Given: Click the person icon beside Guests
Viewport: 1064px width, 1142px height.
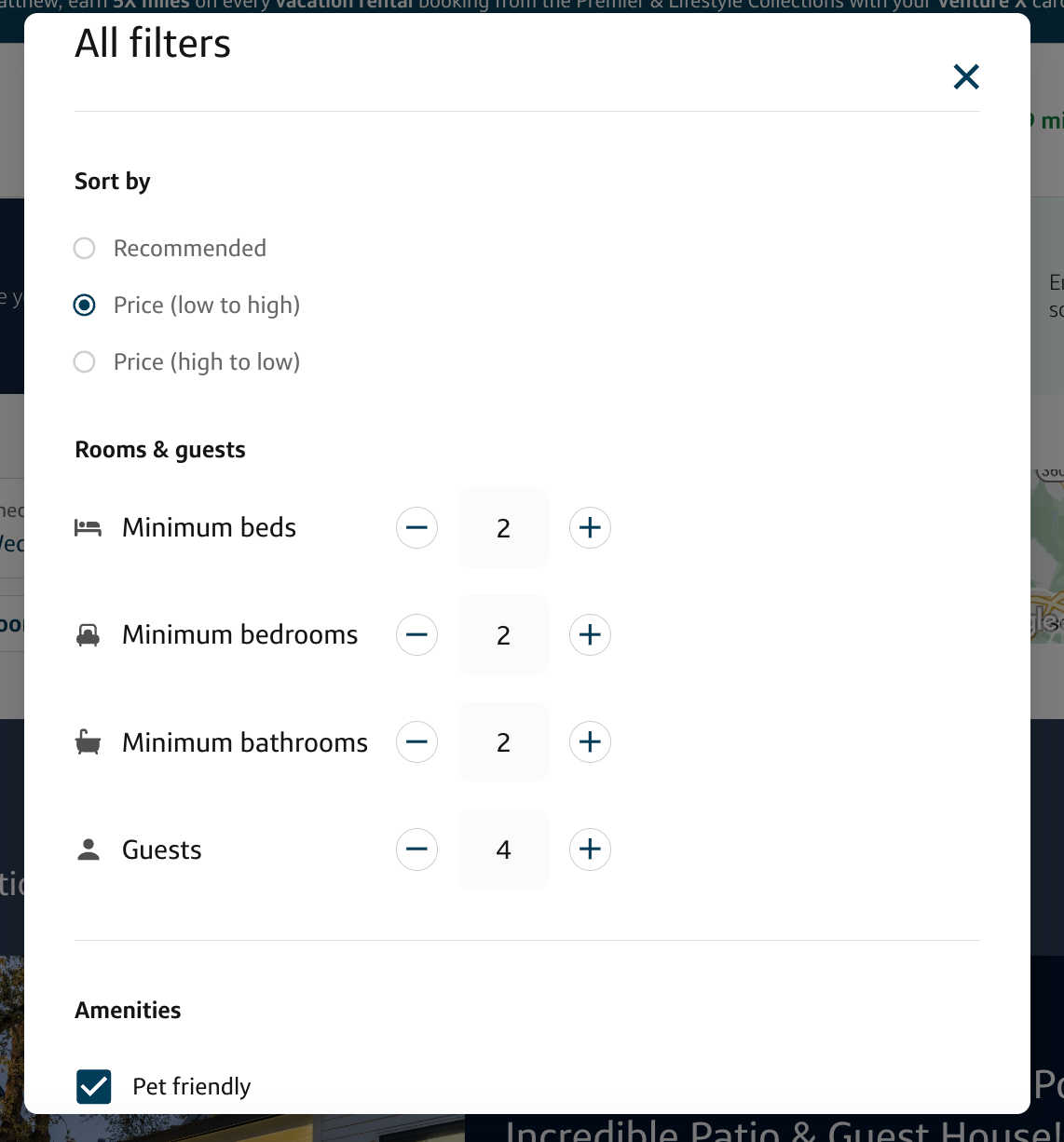Looking at the screenshot, I should coord(89,850).
